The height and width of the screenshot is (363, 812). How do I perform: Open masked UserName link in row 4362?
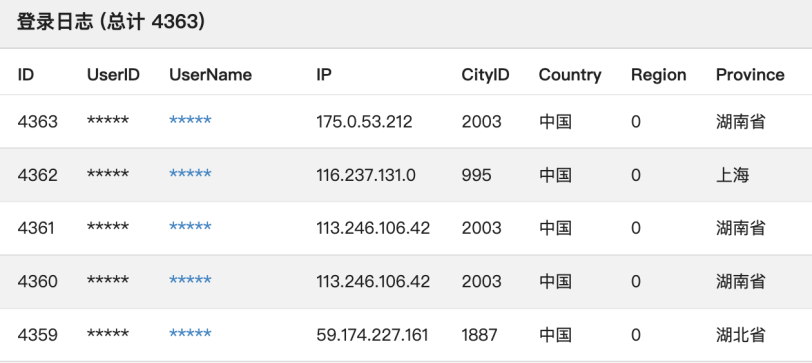tap(190, 173)
